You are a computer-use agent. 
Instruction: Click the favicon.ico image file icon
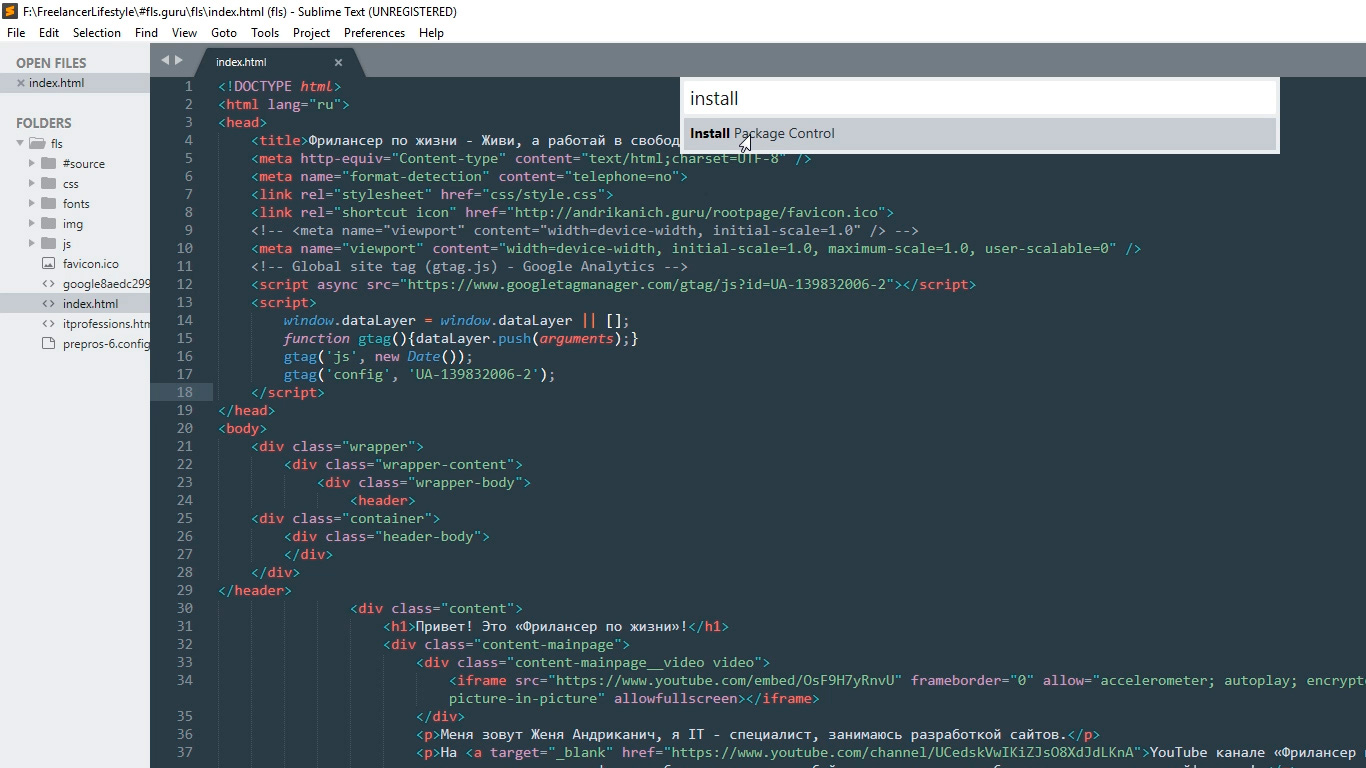pyautogui.click(x=48, y=264)
